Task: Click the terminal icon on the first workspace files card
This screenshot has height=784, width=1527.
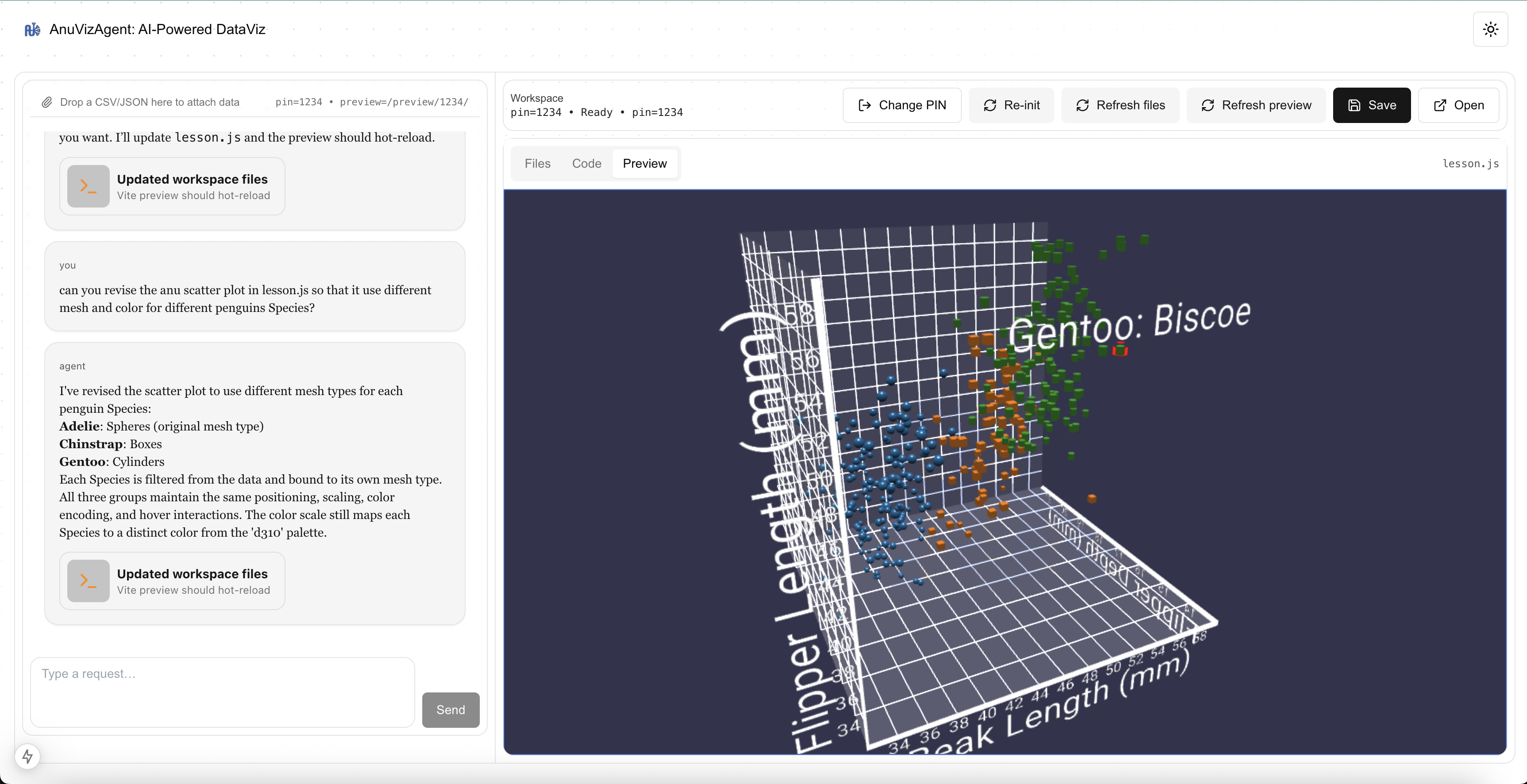Action: (x=88, y=186)
